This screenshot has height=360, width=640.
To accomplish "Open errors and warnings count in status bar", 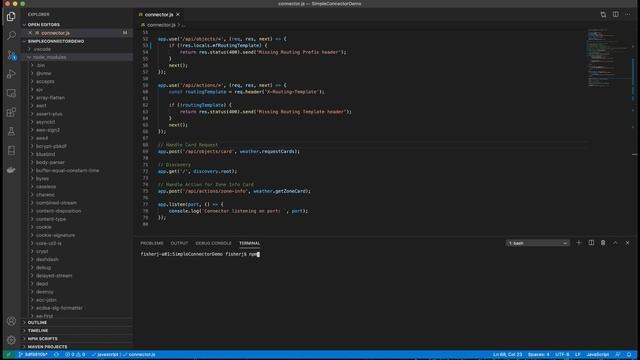I will click(75, 354).
